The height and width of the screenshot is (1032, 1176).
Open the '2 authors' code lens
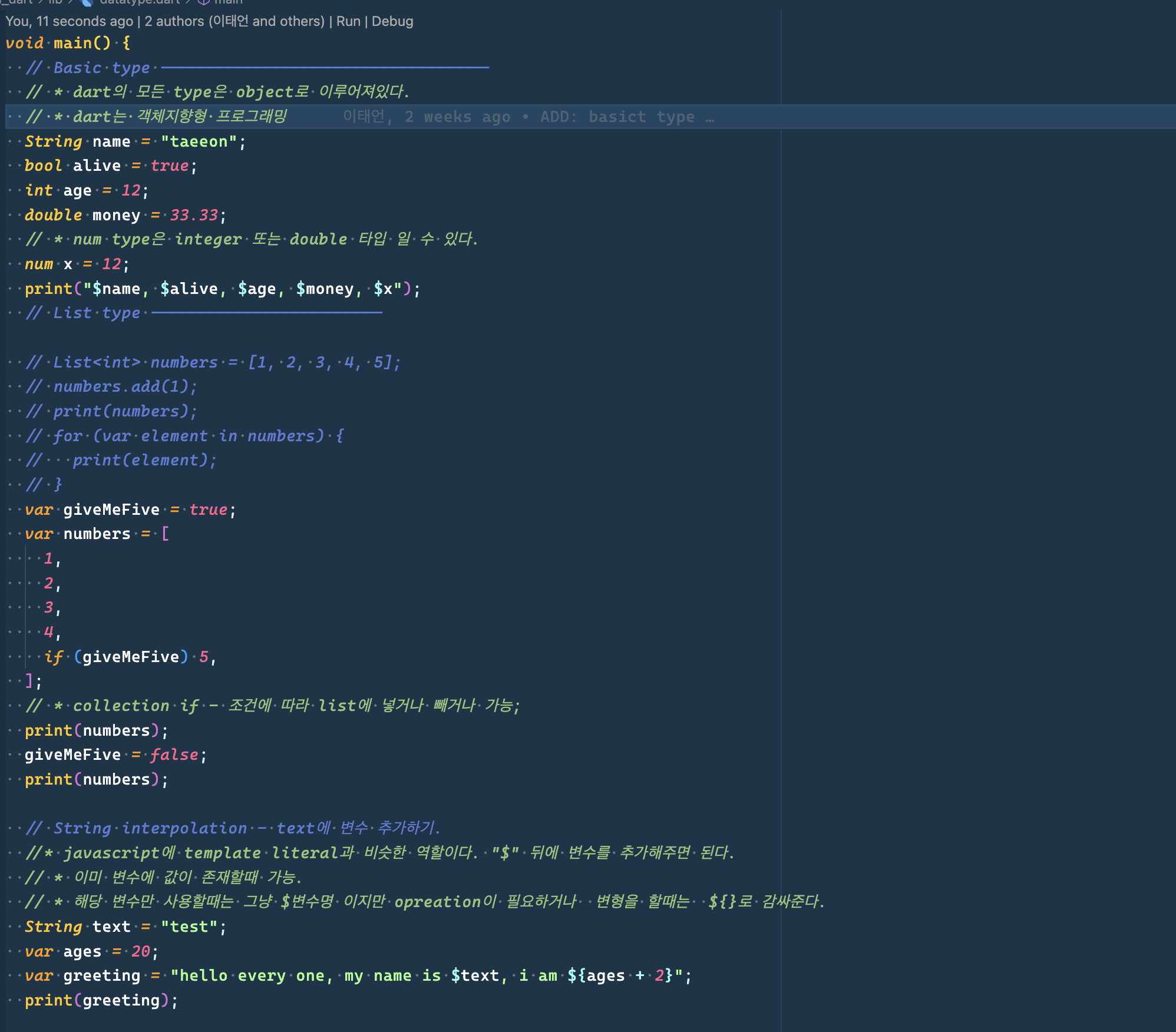click(x=234, y=21)
